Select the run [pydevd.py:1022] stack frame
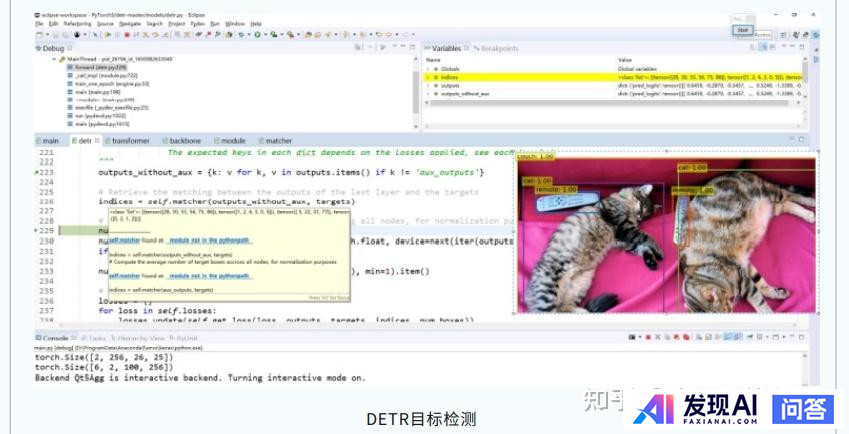Viewport: 849px width, 434px height. [96, 116]
